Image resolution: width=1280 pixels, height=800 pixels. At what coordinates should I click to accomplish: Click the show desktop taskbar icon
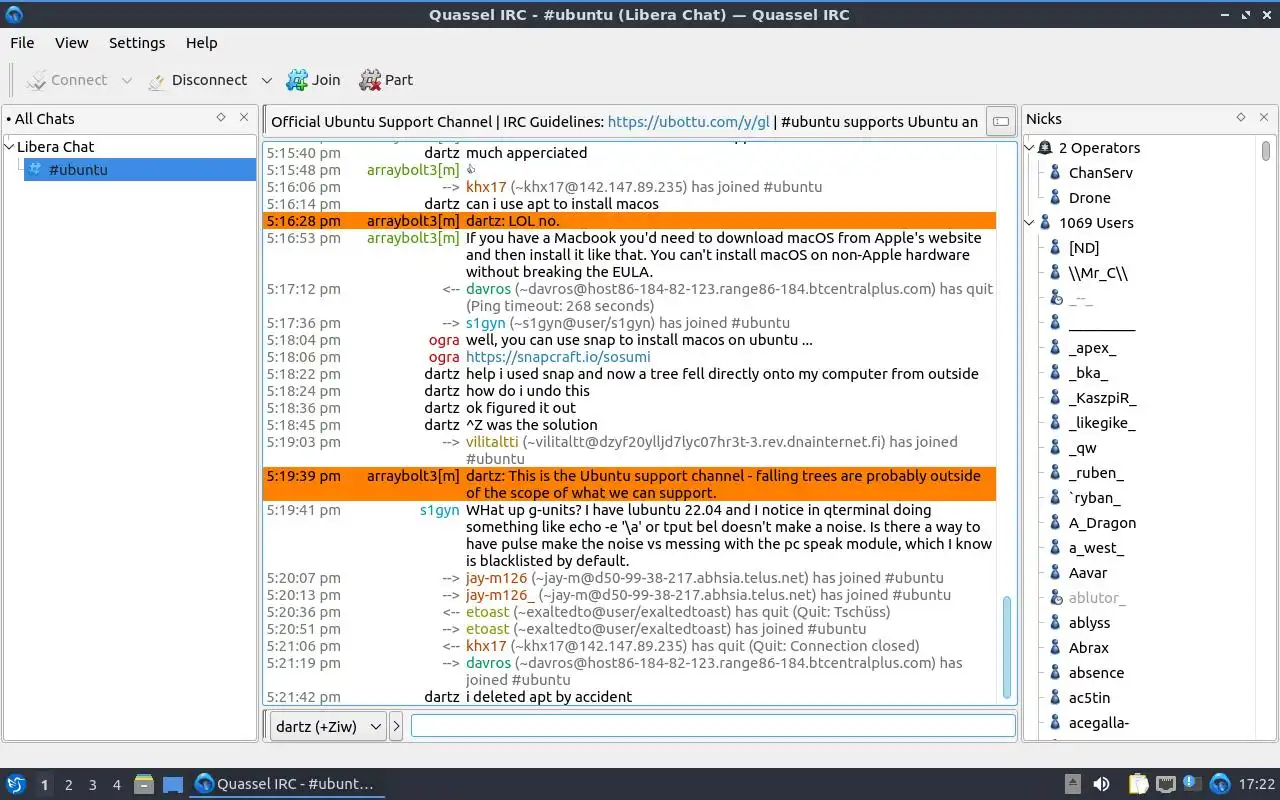(172, 785)
